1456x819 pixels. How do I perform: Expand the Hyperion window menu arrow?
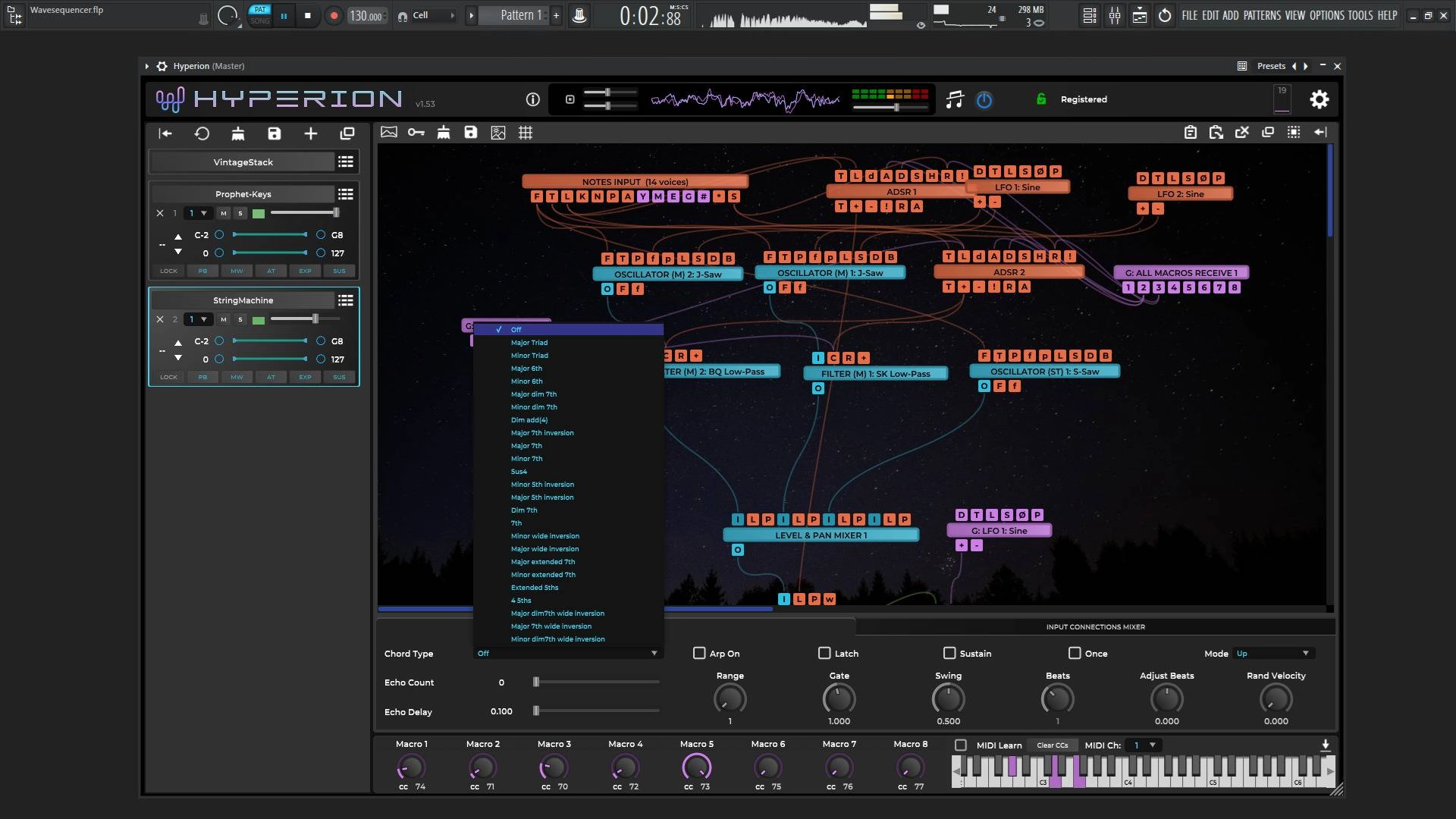pyautogui.click(x=146, y=66)
